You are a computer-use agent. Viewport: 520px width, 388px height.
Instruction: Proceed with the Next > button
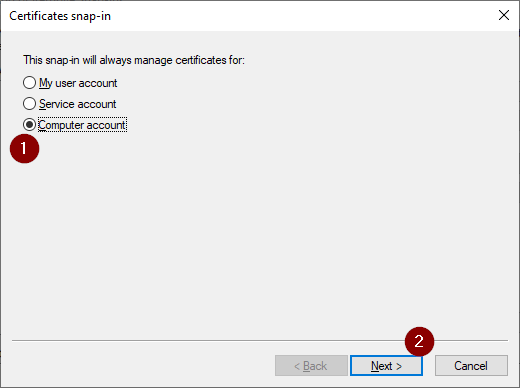(386, 366)
